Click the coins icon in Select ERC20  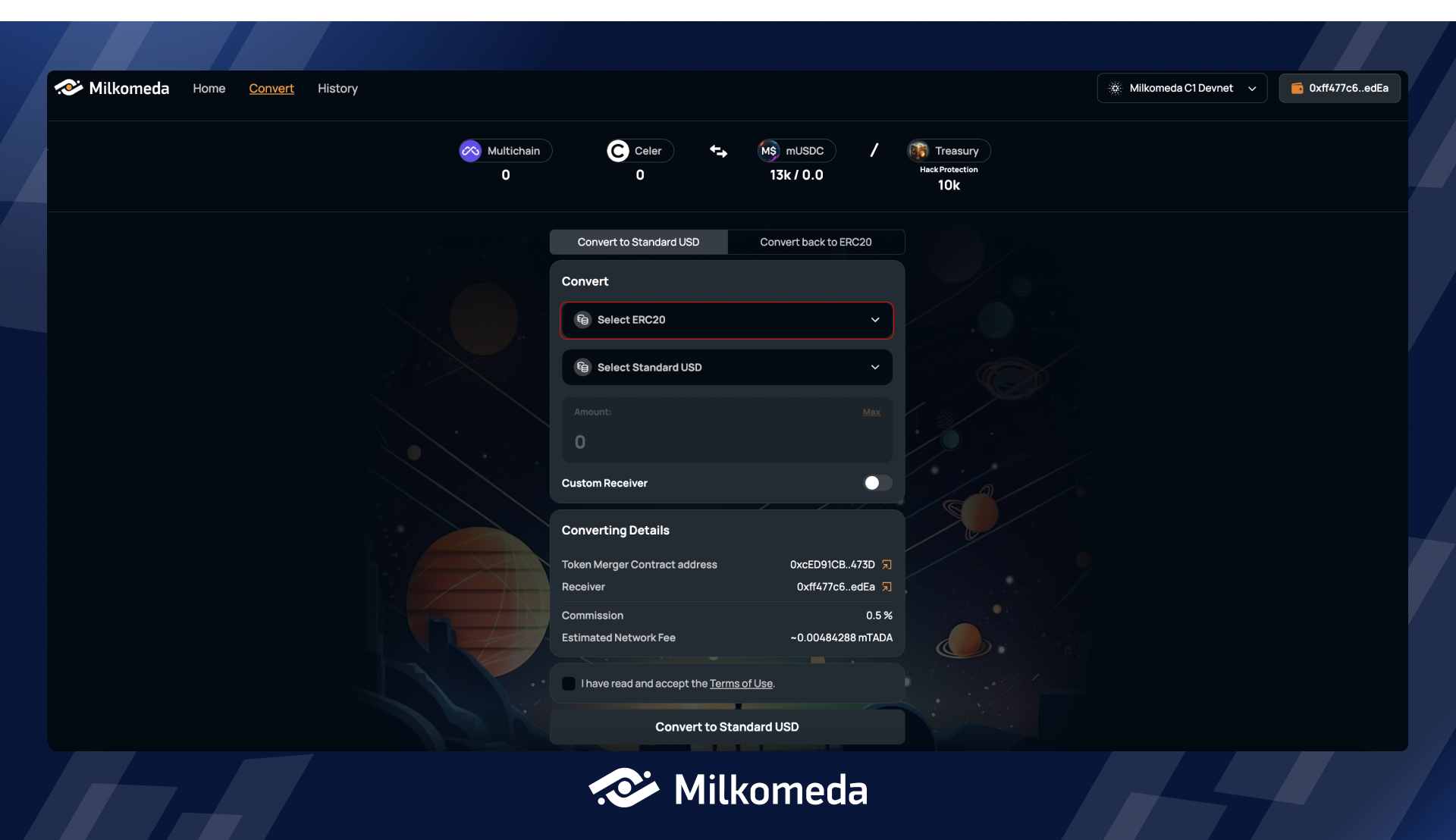(x=582, y=320)
